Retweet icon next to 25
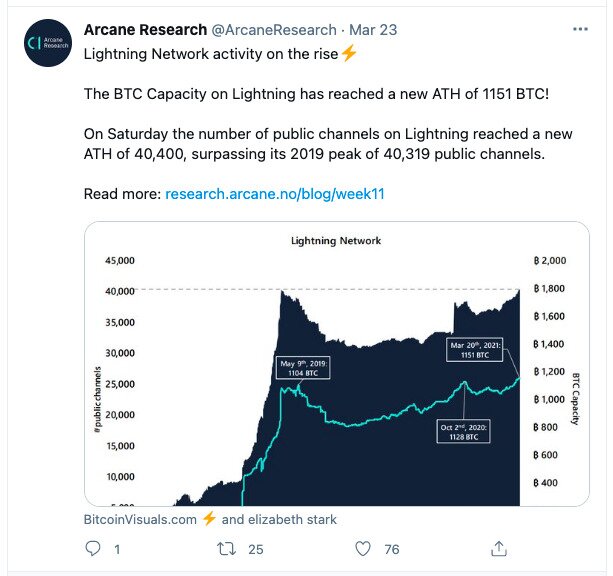 pos(226,549)
